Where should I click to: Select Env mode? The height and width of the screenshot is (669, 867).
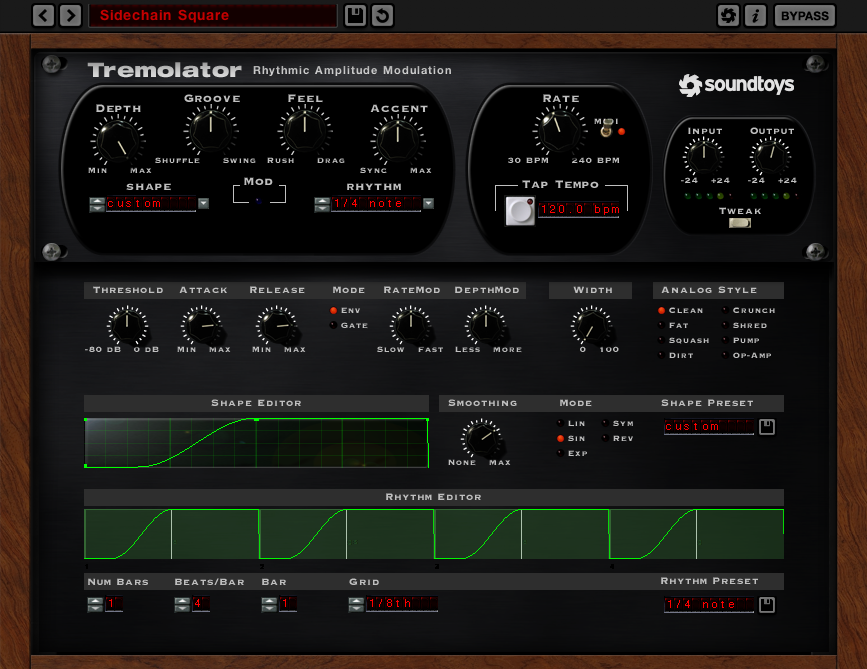345,310
